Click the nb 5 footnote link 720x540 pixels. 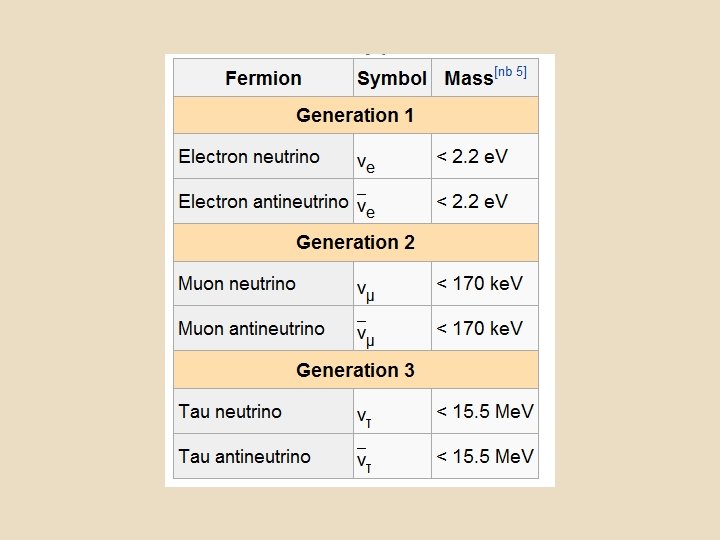pos(510,72)
